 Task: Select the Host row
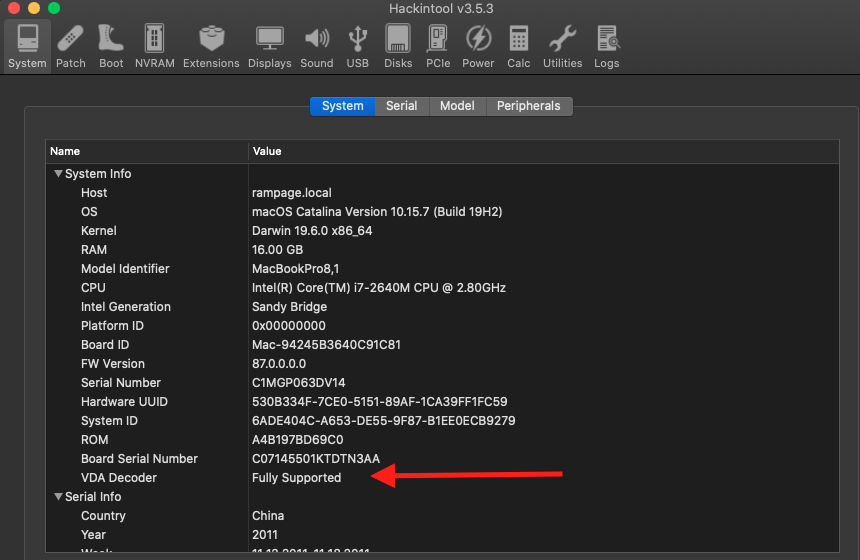point(442,193)
